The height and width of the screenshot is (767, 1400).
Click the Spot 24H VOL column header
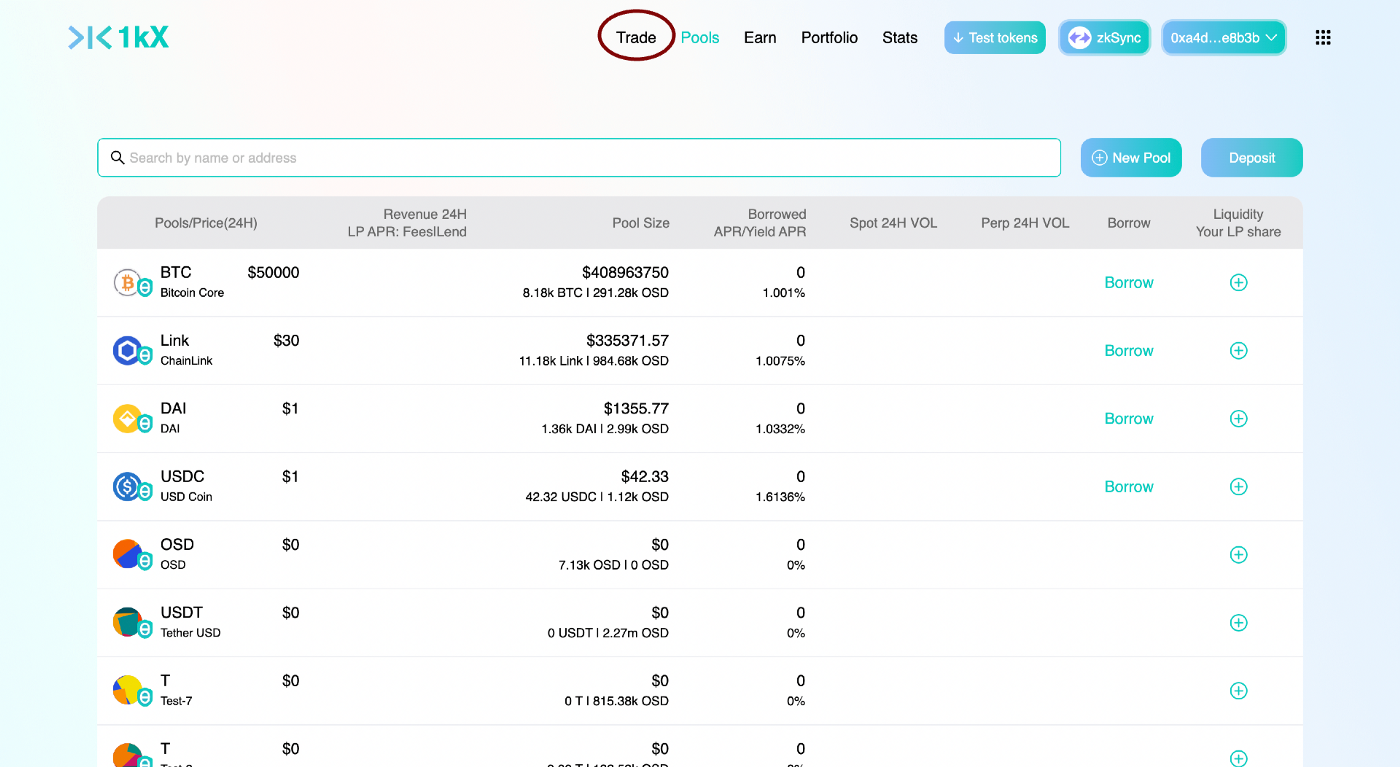pyautogui.click(x=893, y=223)
